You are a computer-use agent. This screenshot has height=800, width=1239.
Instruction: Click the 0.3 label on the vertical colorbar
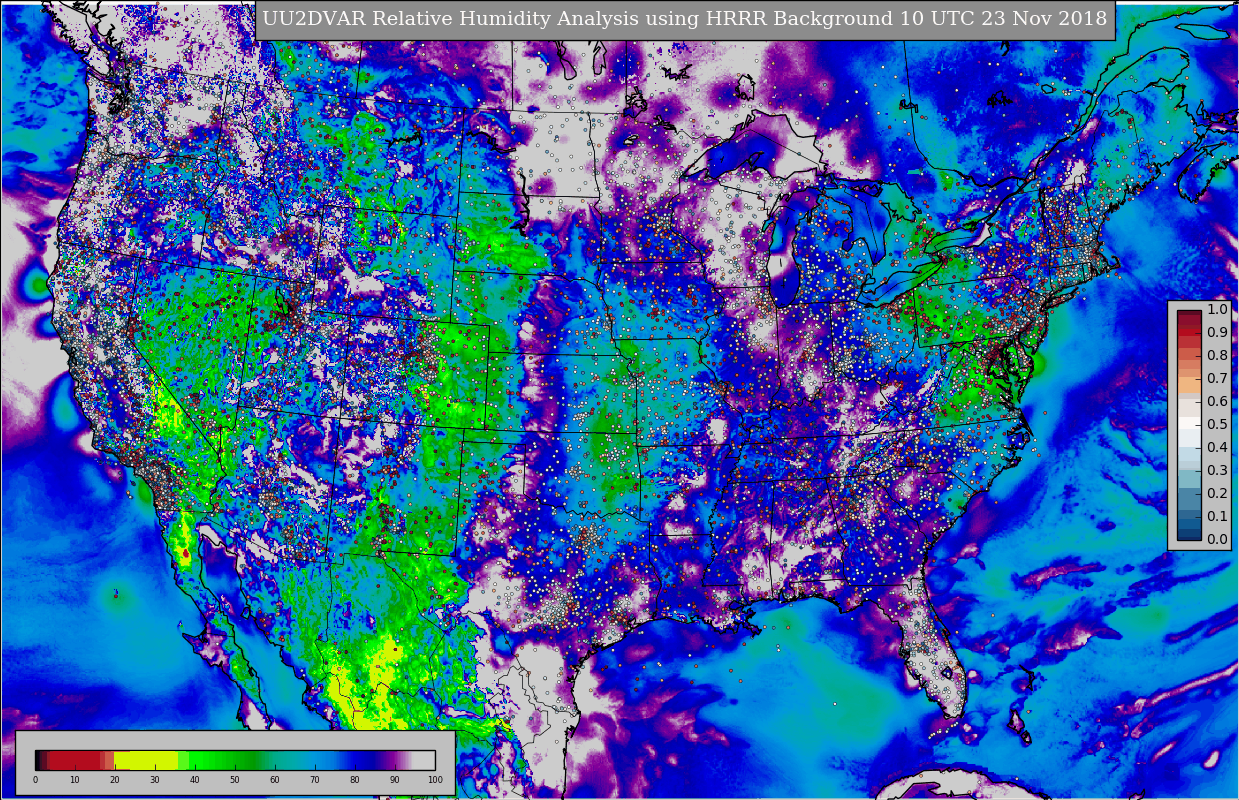click(x=1217, y=471)
